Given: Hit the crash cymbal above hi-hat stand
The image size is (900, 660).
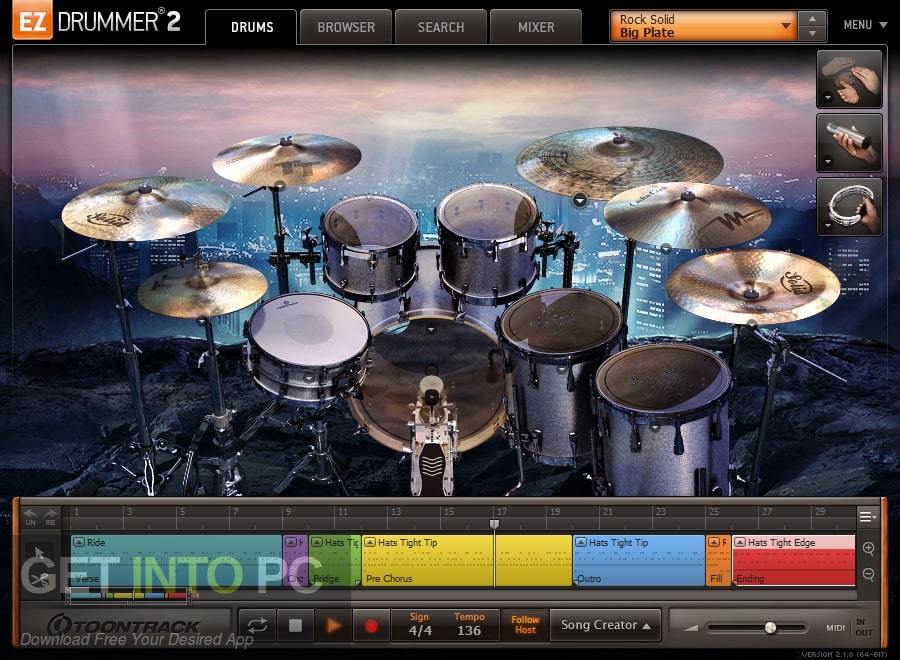Looking at the screenshot, I should [286, 159].
